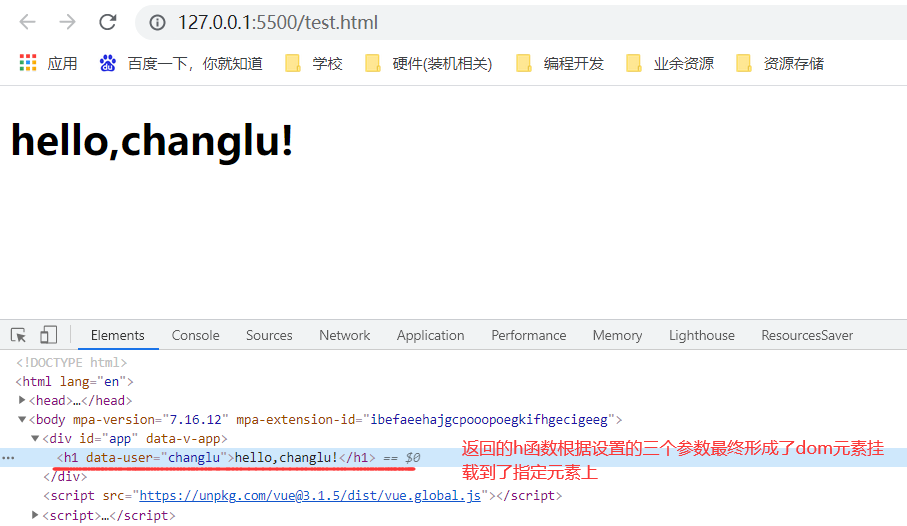Expand the <head> node
Screen dimensions: 907x526
click(x=22, y=400)
